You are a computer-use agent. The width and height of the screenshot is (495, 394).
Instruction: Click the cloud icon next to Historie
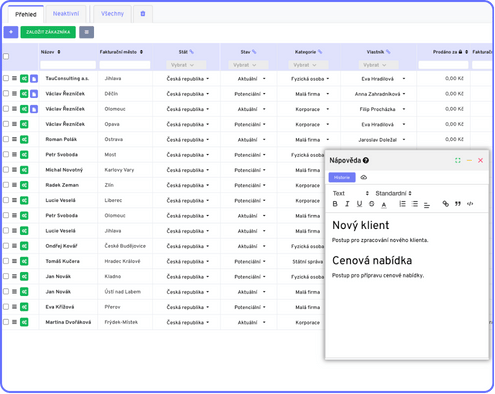(364, 177)
